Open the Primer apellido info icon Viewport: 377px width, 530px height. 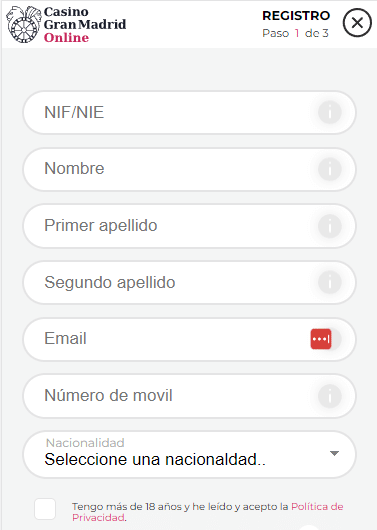(x=330, y=225)
